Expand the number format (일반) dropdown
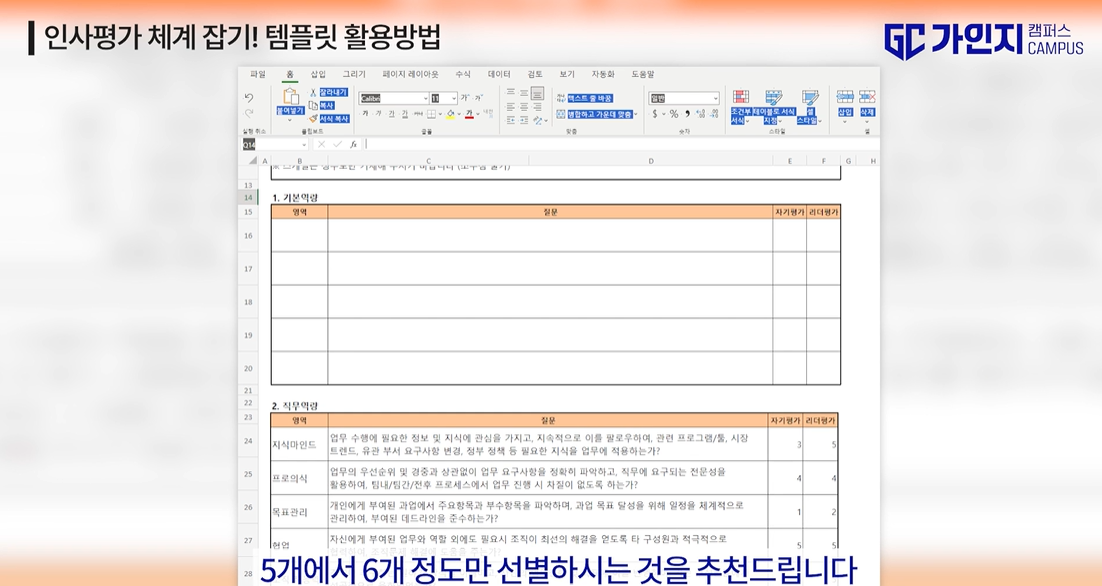The image size is (1102, 586). (x=715, y=98)
